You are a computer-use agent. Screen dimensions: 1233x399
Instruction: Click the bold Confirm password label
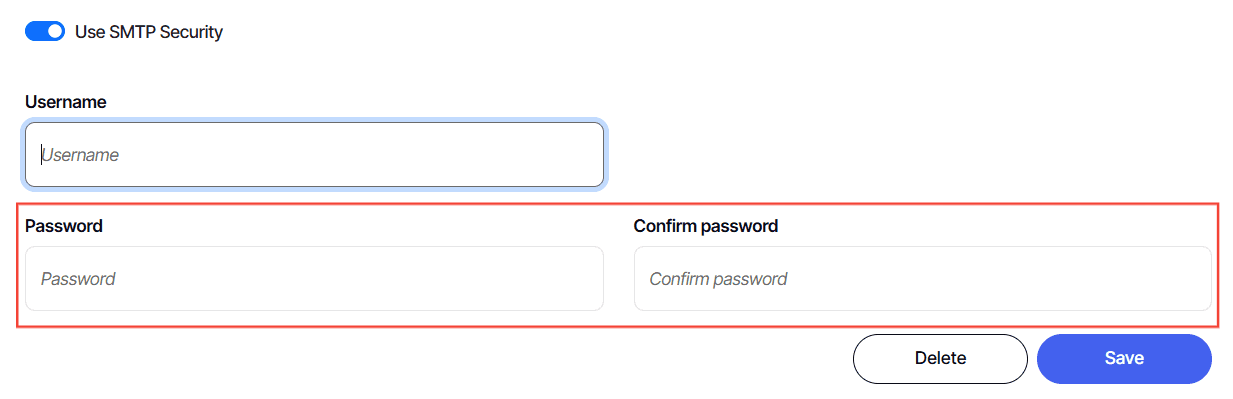(x=706, y=226)
